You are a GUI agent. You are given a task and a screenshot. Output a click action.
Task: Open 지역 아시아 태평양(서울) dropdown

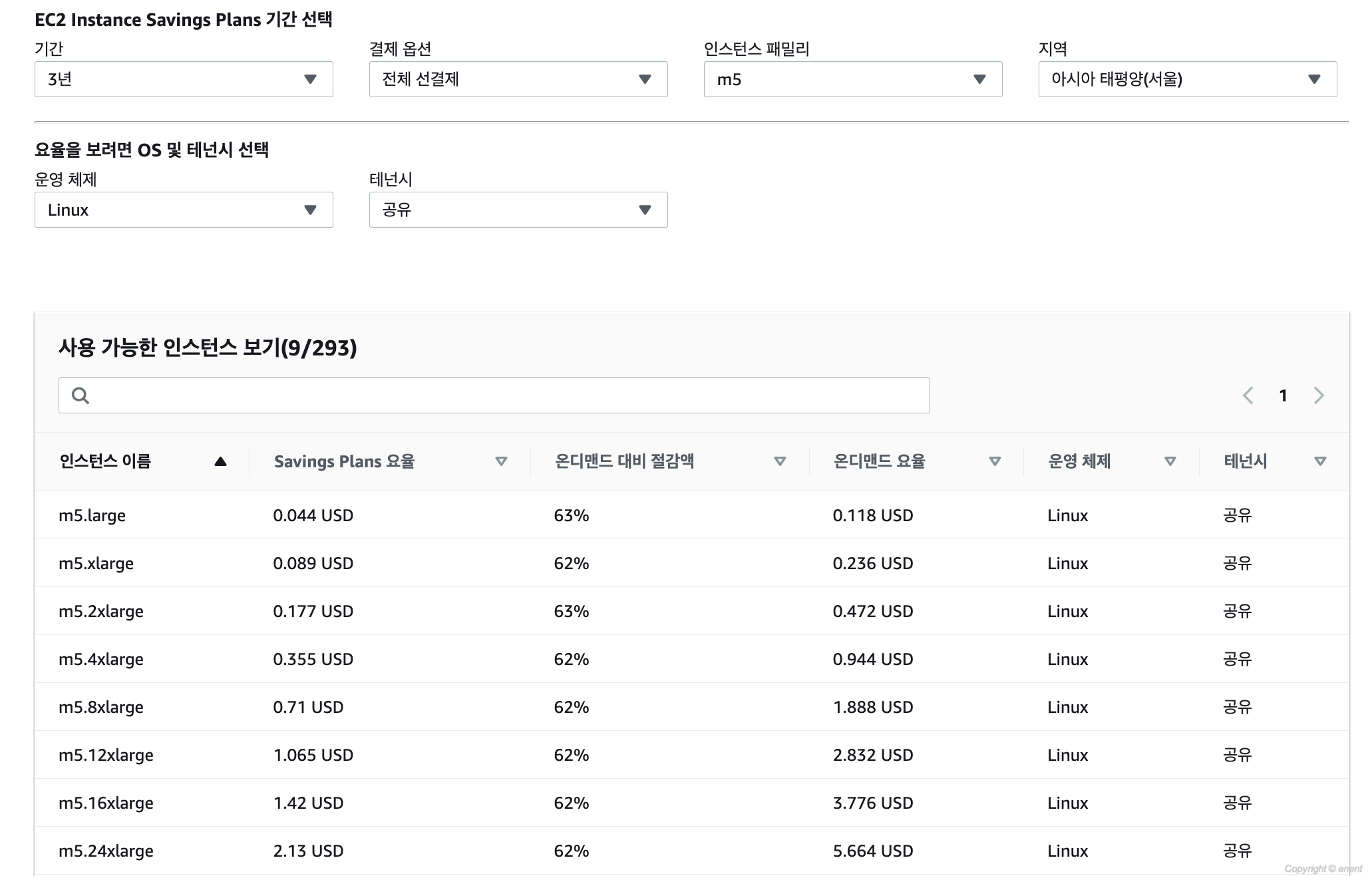point(1188,79)
